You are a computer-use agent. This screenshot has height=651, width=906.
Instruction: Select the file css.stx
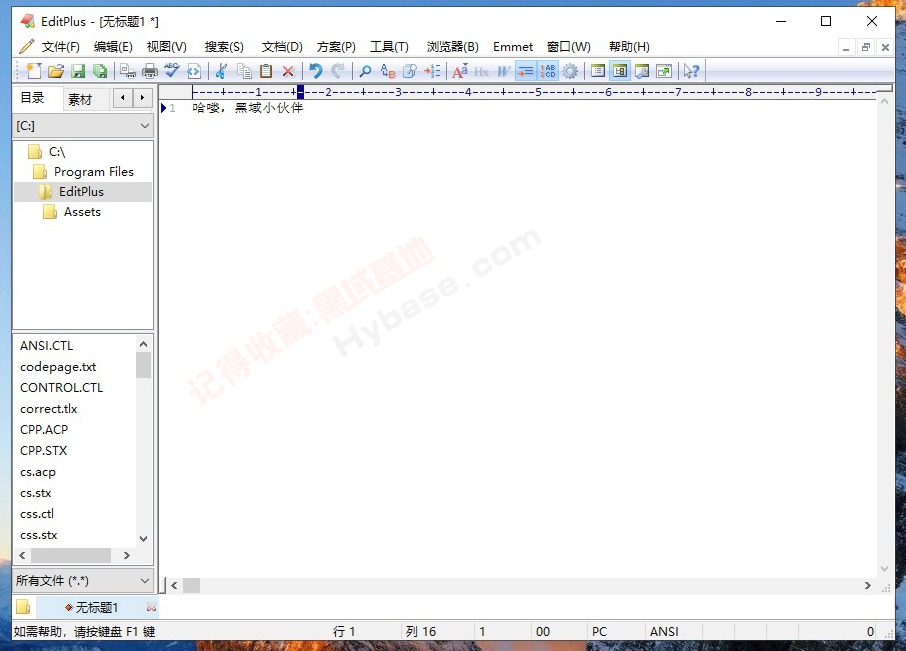pos(39,535)
